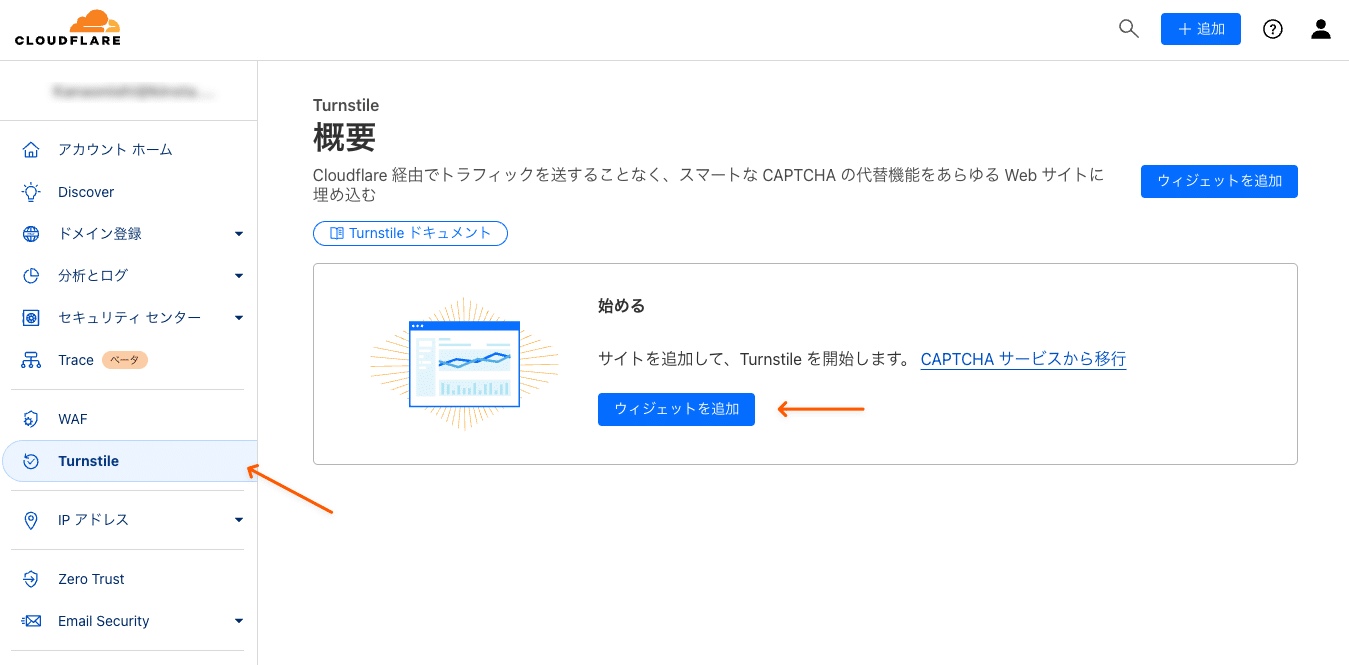
Task: Open the 分析とログ pie chart icon
Action: tap(30, 275)
